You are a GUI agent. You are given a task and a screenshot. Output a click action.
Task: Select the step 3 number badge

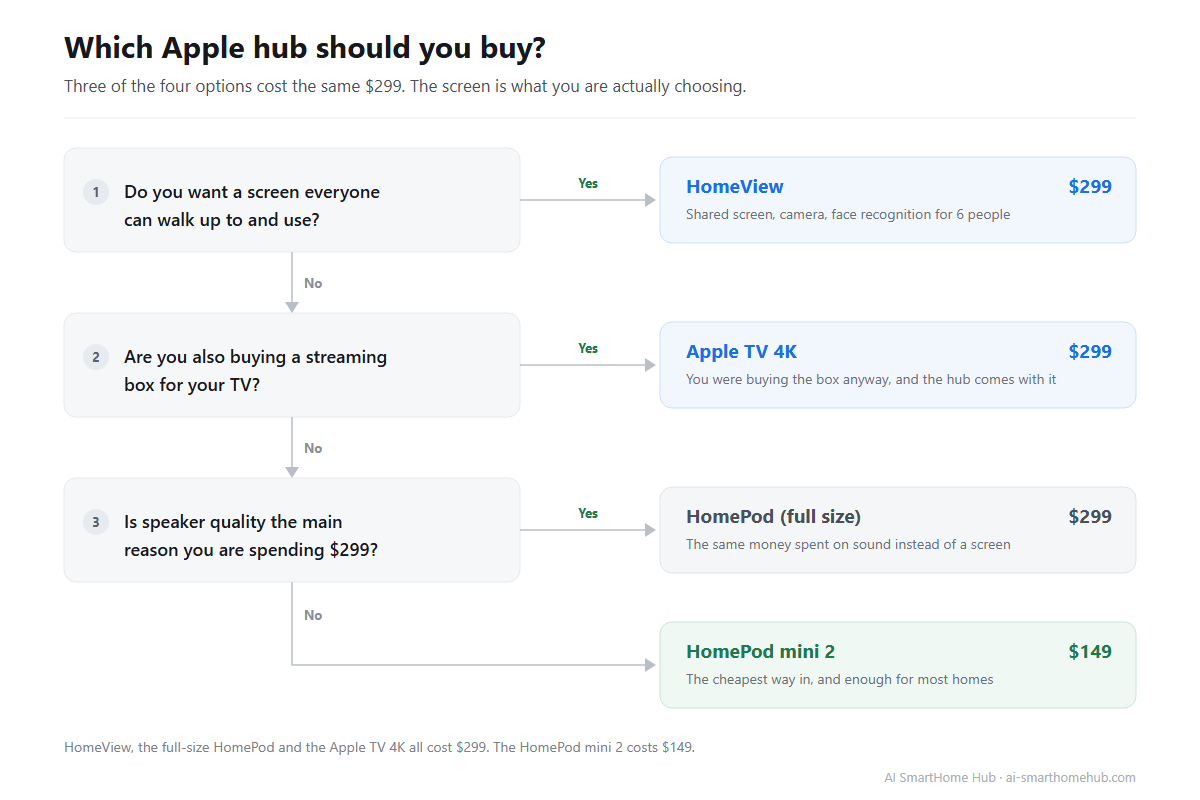point(96,522)
